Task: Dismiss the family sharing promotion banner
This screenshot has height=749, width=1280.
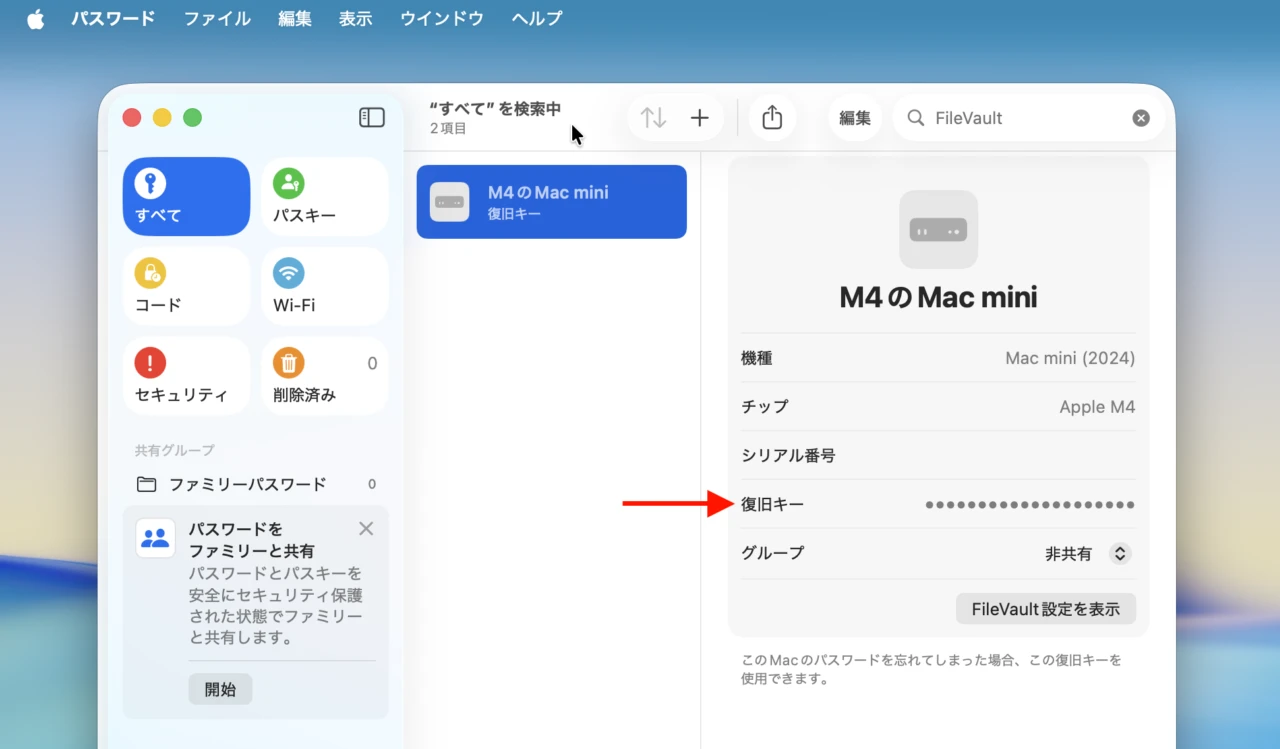Action: [365, 528]
